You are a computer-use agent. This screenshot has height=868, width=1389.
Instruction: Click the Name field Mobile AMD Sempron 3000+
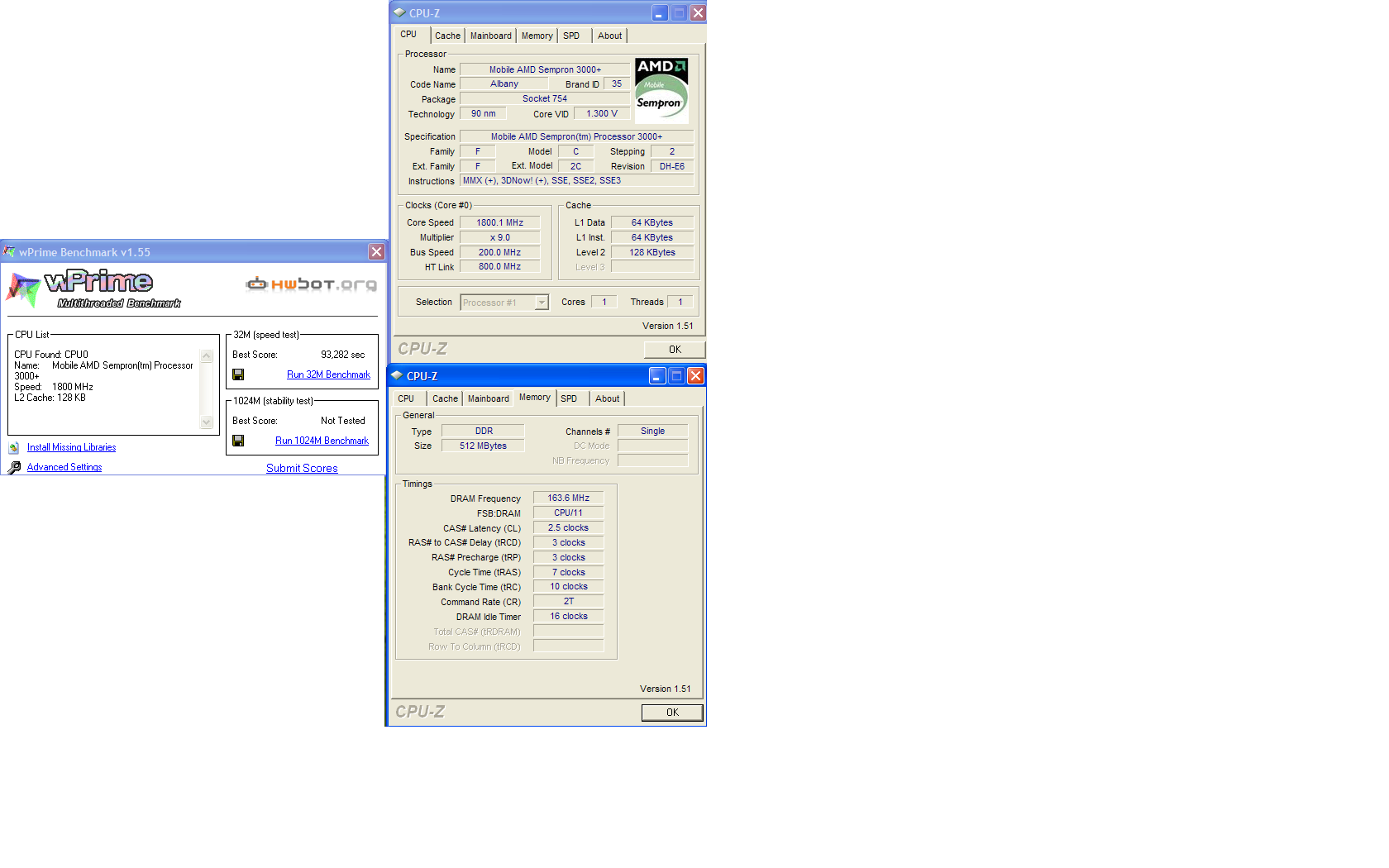[545, 69]
